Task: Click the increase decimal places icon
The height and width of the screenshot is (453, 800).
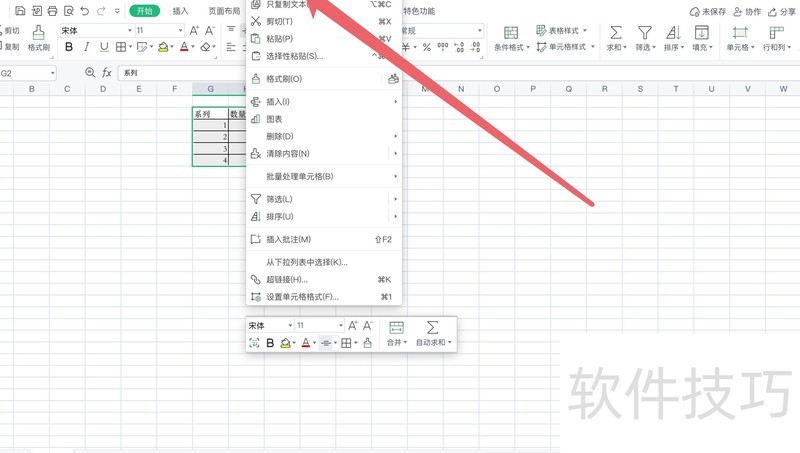Action: click(459, 47)
